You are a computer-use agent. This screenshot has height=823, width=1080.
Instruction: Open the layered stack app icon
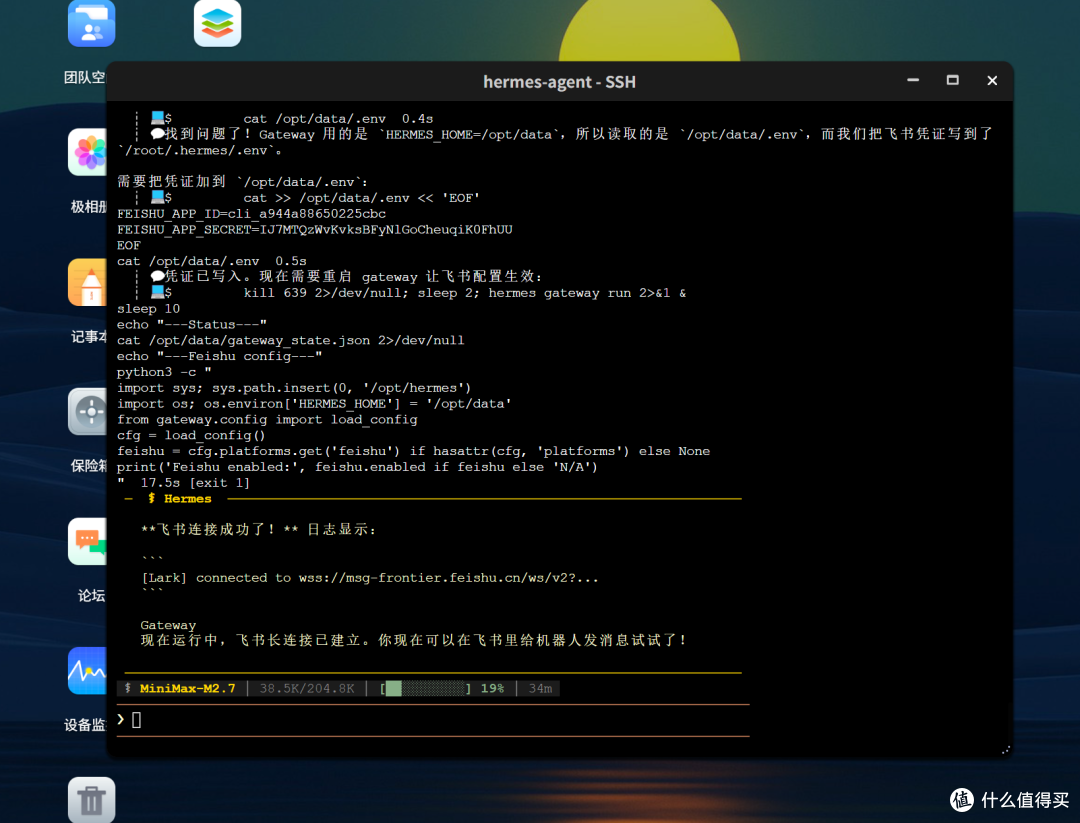click(x=218, y=23)
